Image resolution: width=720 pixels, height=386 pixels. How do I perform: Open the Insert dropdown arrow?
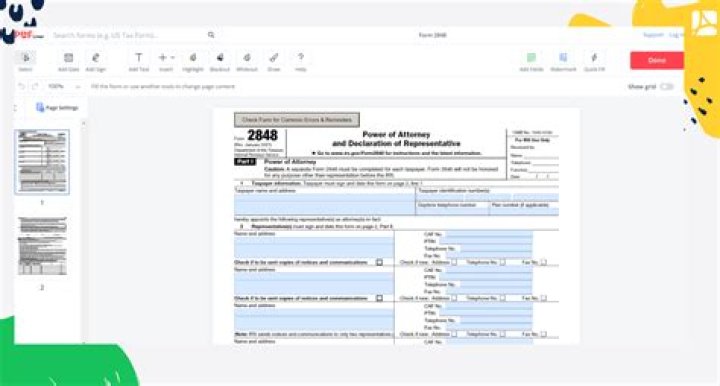[x=173, y=57]
